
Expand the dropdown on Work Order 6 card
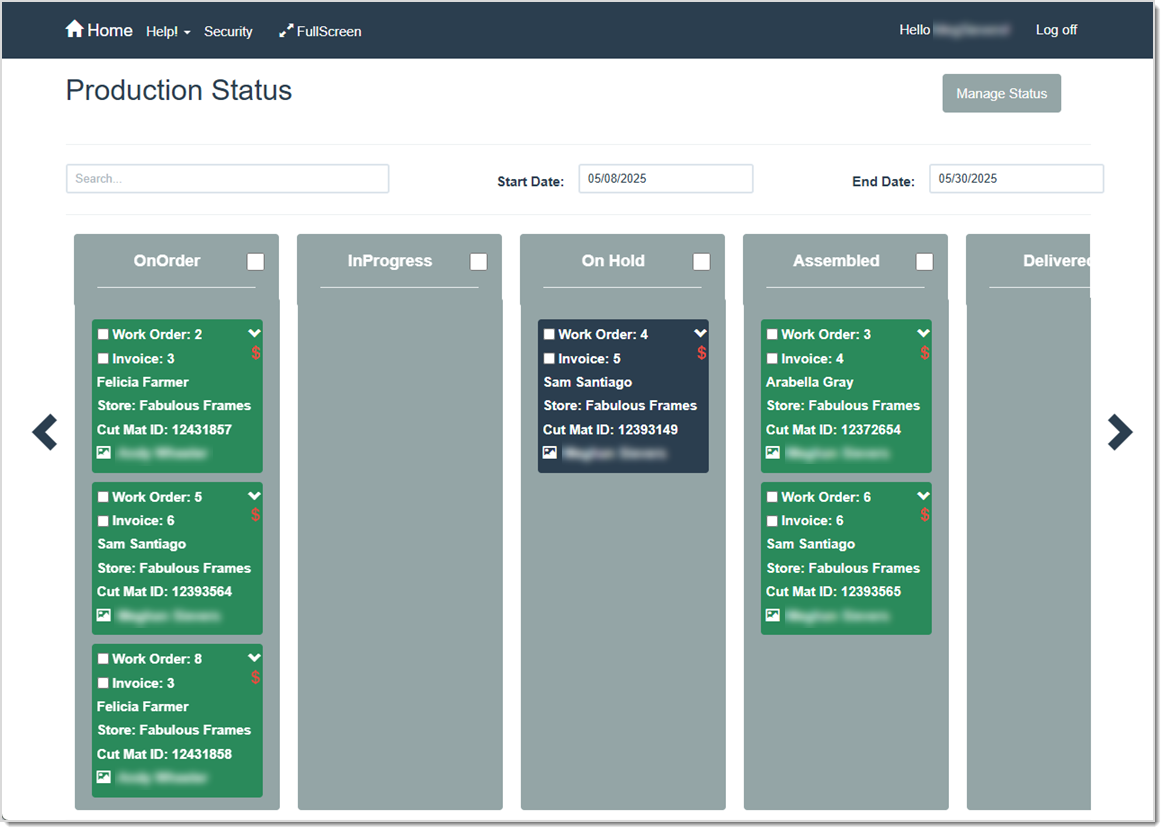coord(925,495)
